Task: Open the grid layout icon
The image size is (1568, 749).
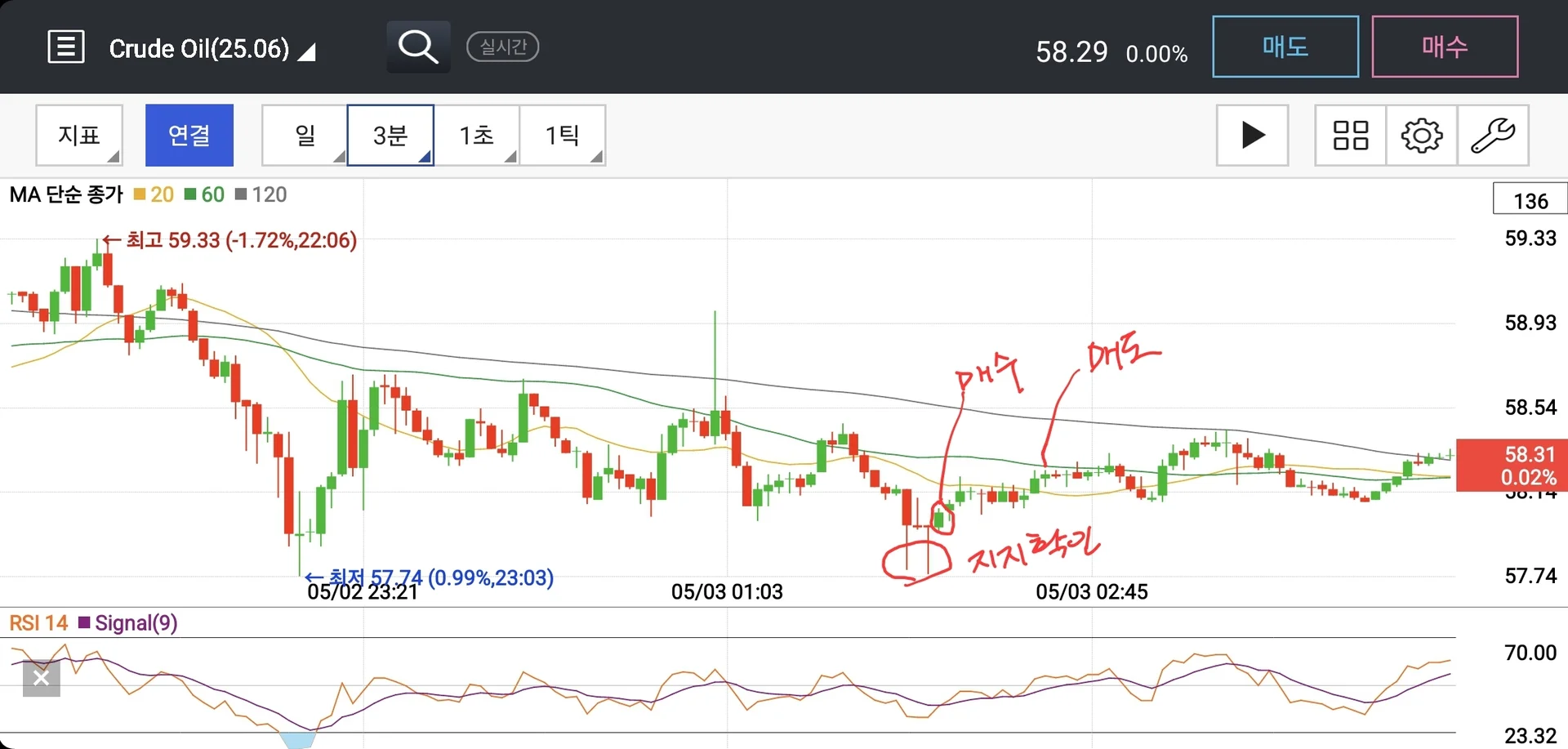Action: pos(1351,136)
